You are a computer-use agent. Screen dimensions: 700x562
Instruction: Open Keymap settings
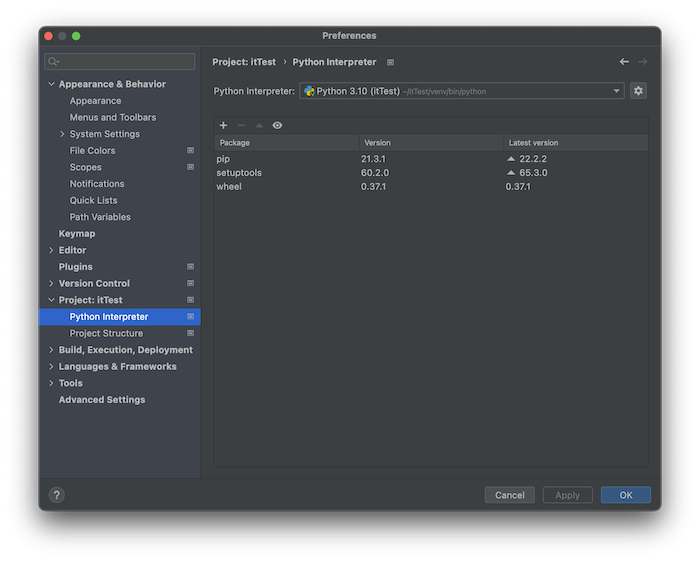pos(77,233)
